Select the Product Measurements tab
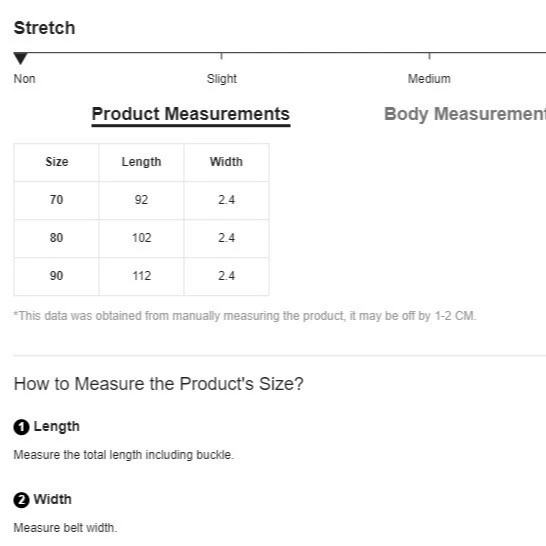This screenshot has width=546, height=546. pos(191,116)
